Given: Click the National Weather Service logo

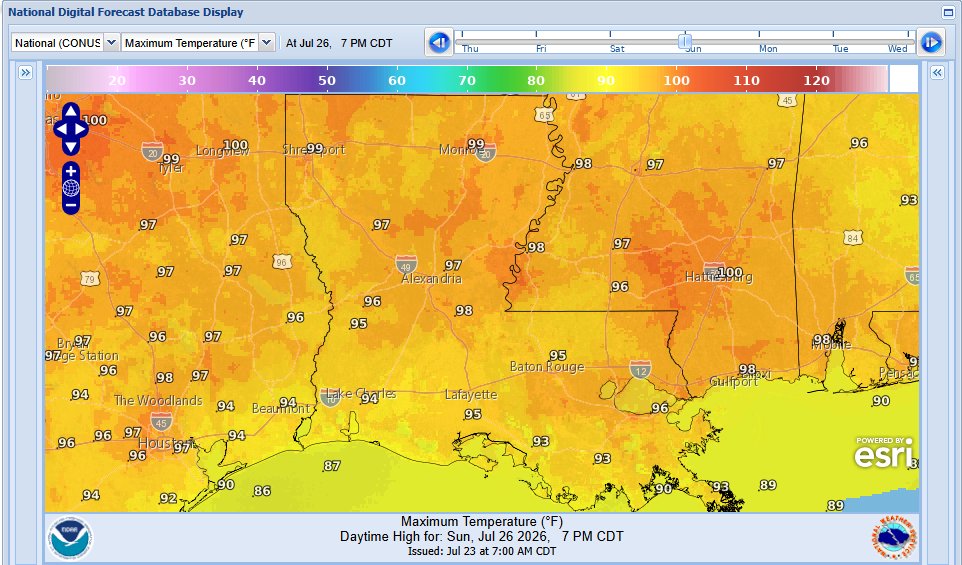Looking at the screenshot, I should click(895, 538).
